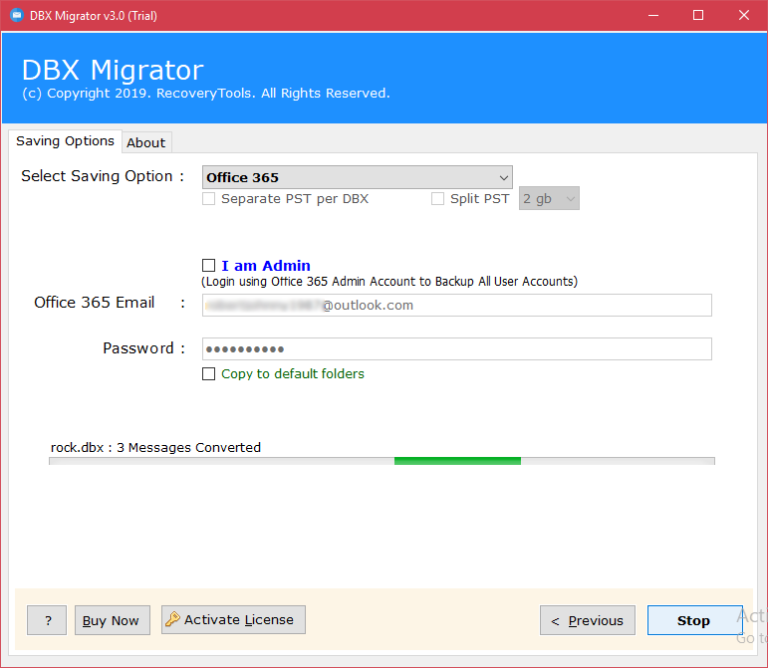Click the rock.dbx Messages Converted status text
The height and width of the screenshot is (668, 768).
point(156,448)
